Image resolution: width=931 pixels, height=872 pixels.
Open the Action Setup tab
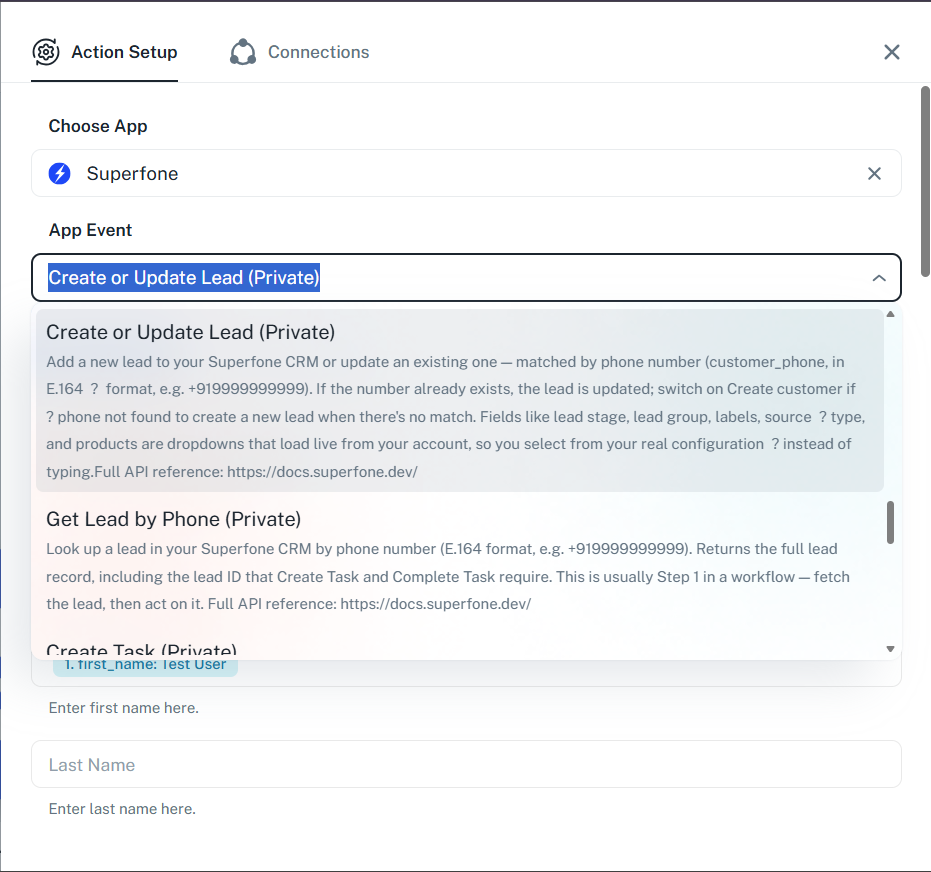(x=104, y=52)
